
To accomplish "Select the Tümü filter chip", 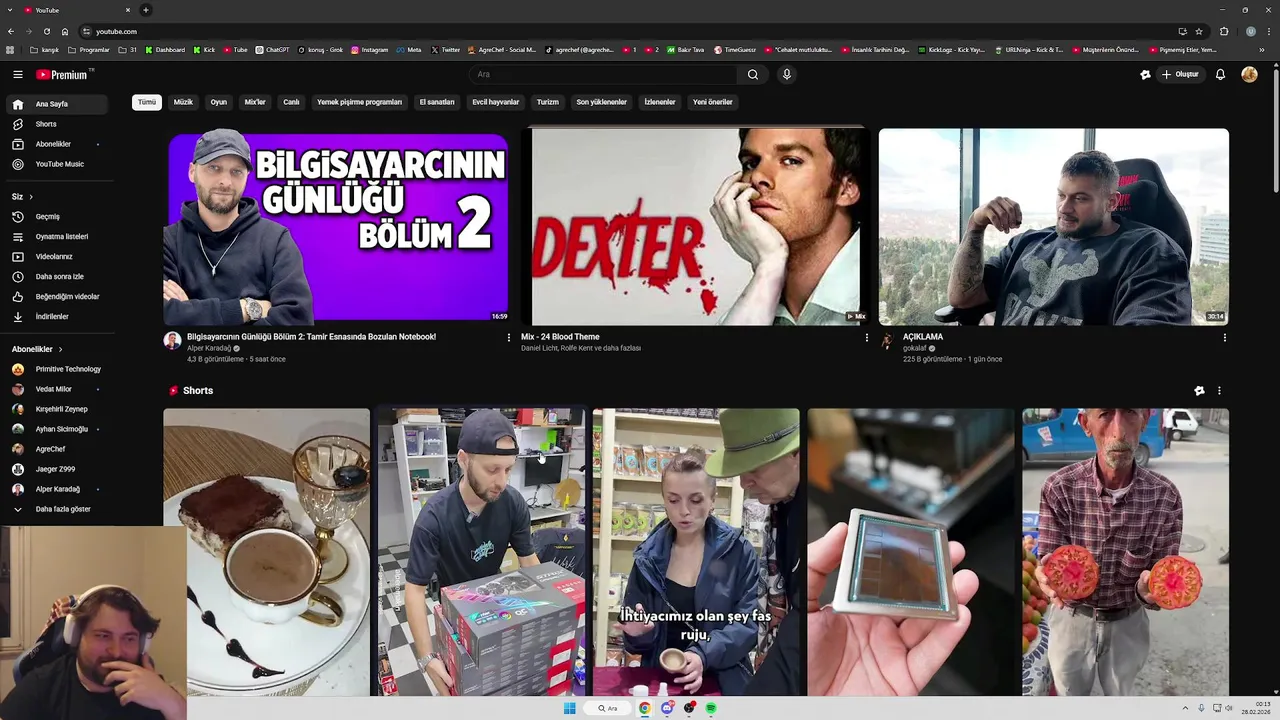I will click(147, 102).
